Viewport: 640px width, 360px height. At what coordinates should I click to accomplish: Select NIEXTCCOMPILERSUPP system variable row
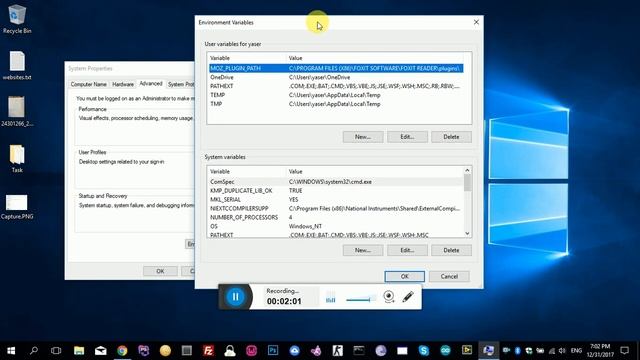coord(336,209)
